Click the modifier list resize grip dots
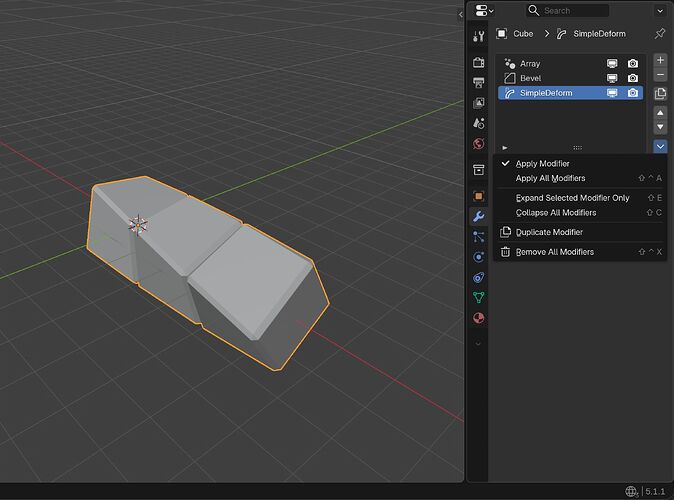Viewport: 674px width, 500px height. 577,148
